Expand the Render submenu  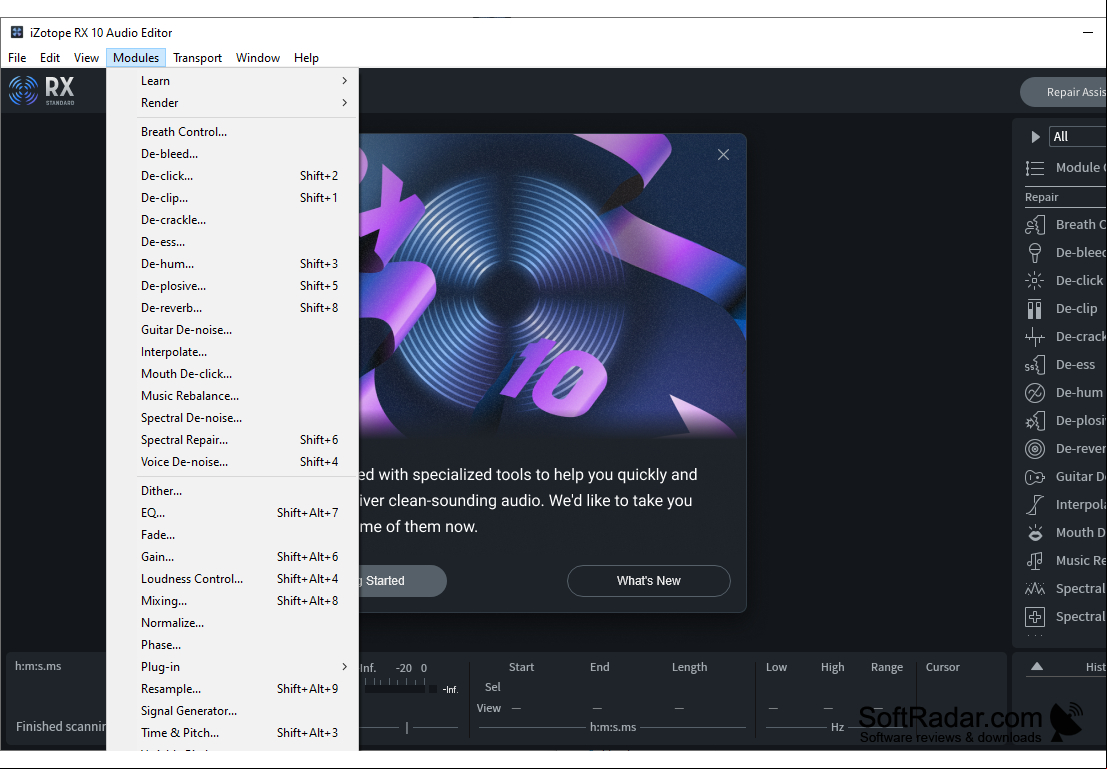[232, 102]
